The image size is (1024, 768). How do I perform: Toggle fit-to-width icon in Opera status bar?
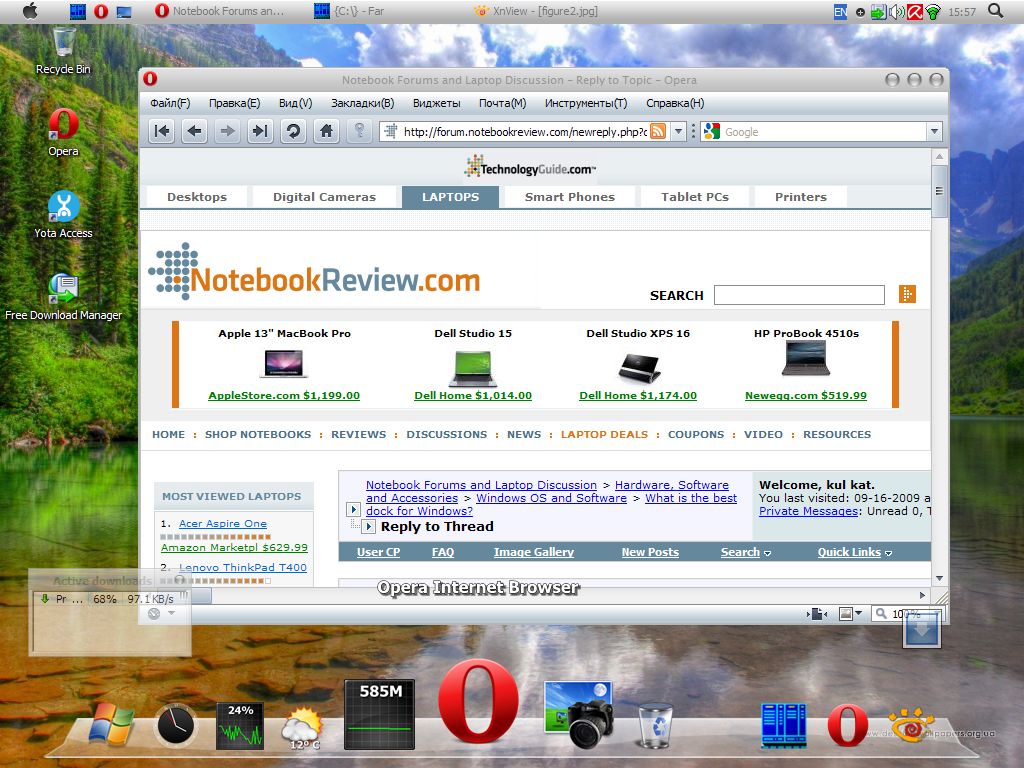[x=816, y=614]
